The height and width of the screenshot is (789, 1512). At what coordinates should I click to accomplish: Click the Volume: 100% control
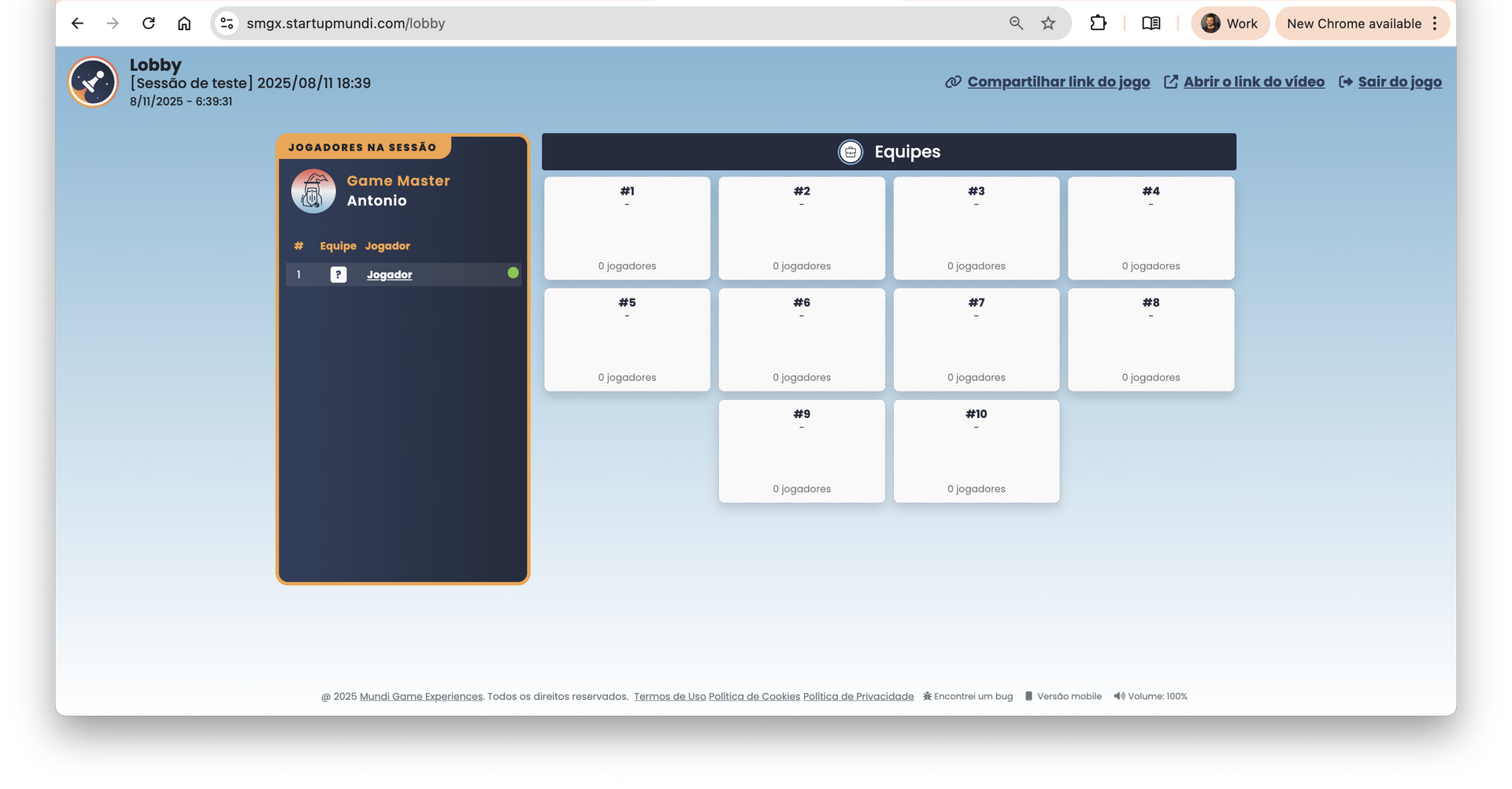pyautogui.click(x=1151, y=697)
